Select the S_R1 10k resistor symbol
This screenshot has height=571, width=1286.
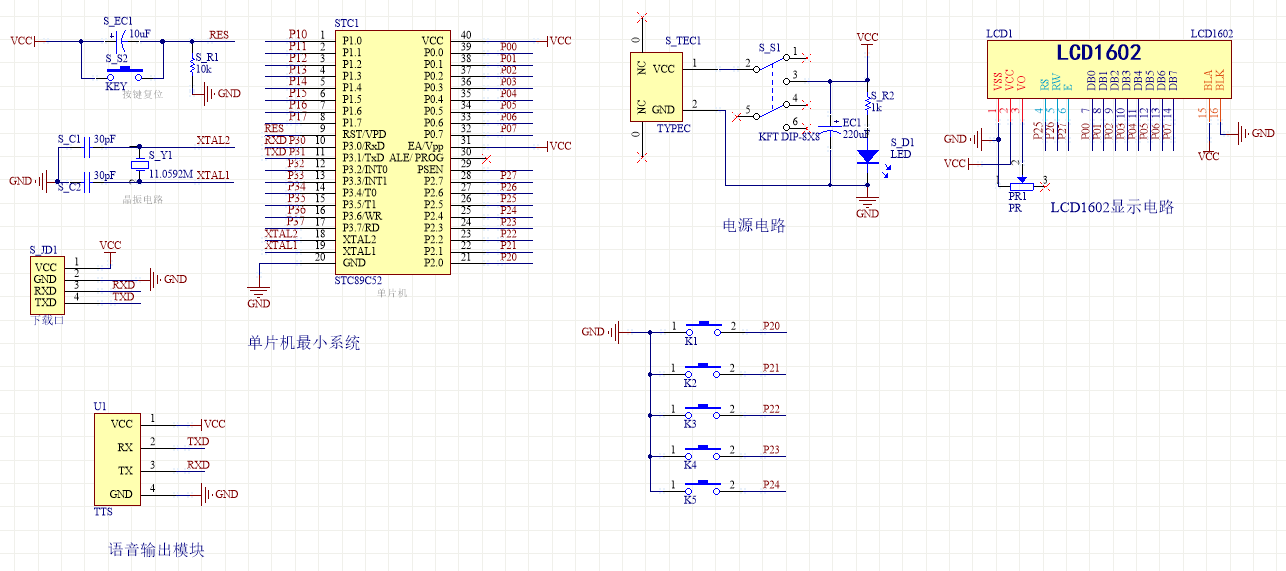[x=192, y=66]
